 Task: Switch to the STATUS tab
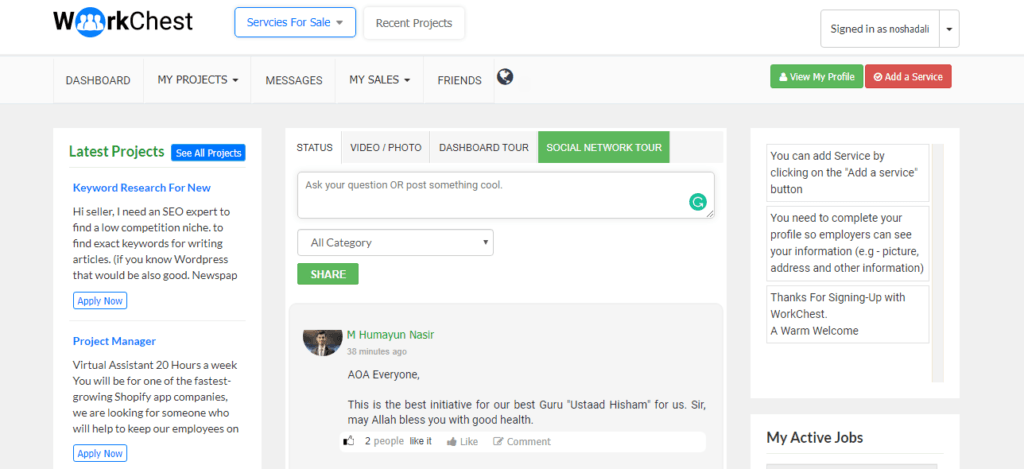click(x=314, y=148)
